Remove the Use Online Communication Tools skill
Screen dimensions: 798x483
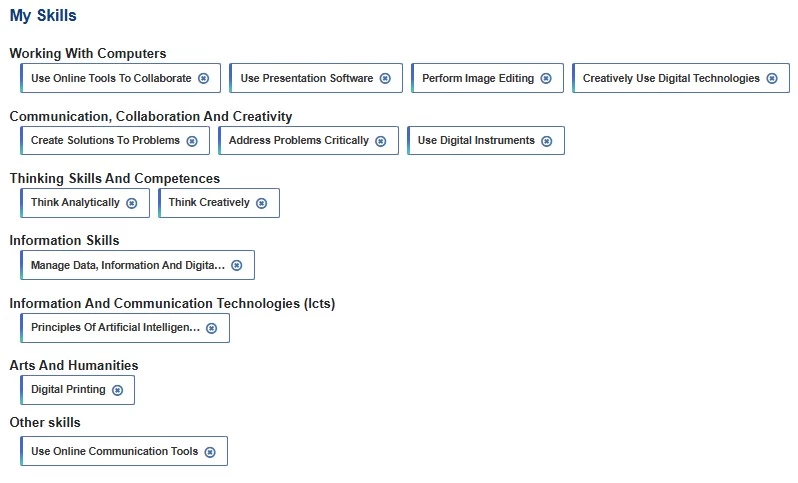click(210, 452)
